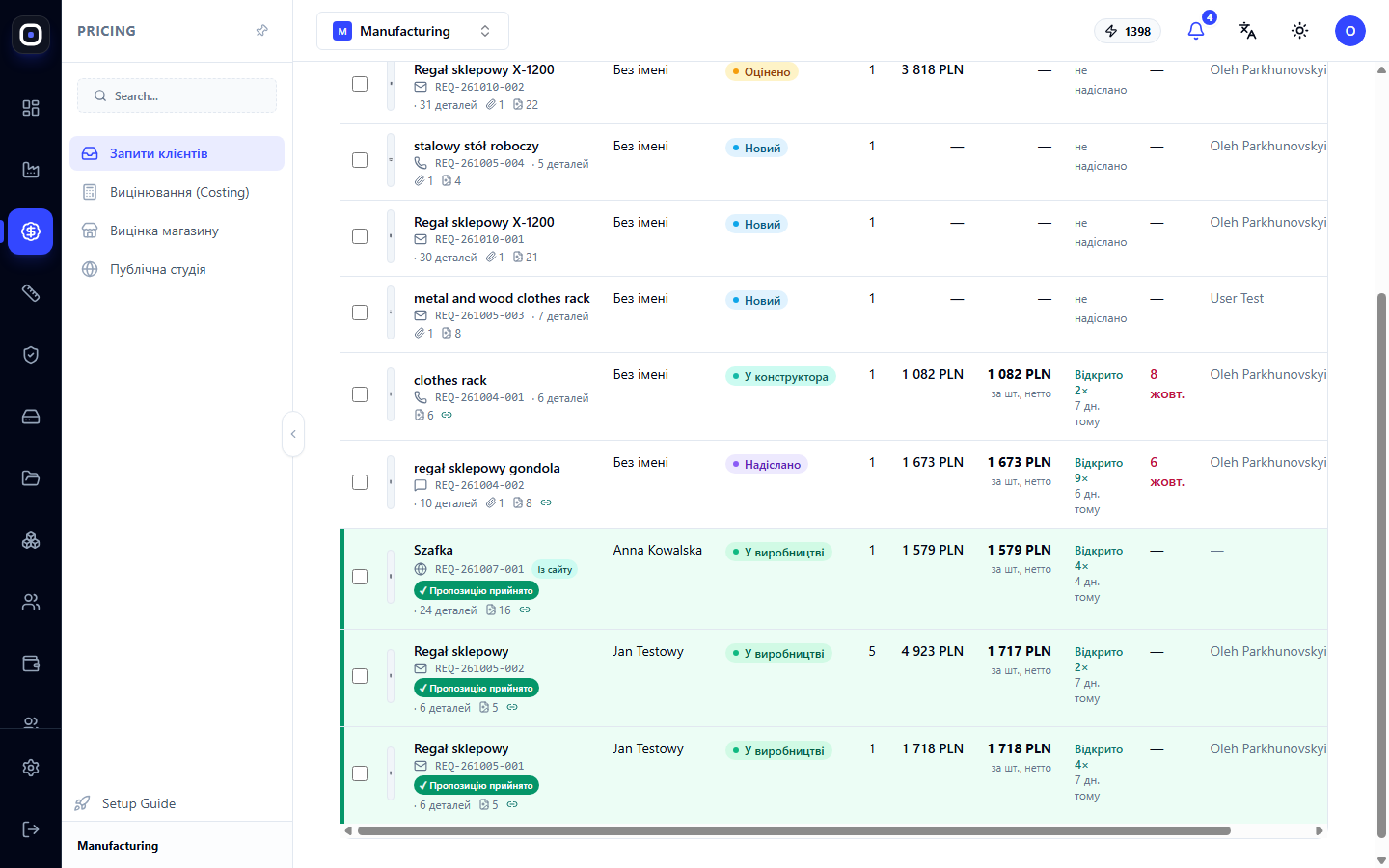
Task: Click the horizontal scrollbar of the requests table
Action: 794,830
